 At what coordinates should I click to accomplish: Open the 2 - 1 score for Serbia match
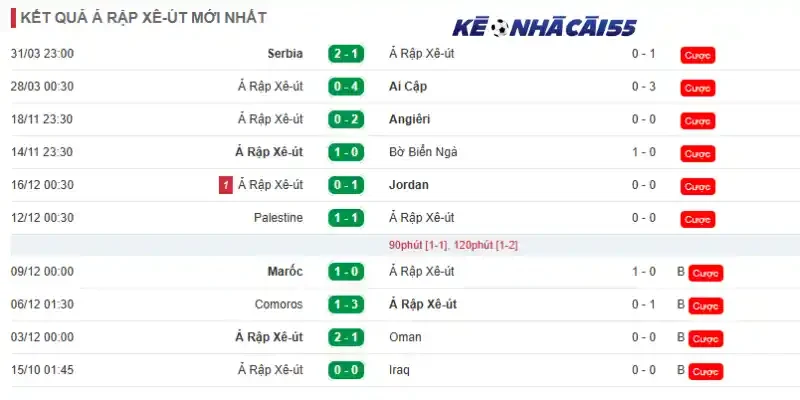346,54
